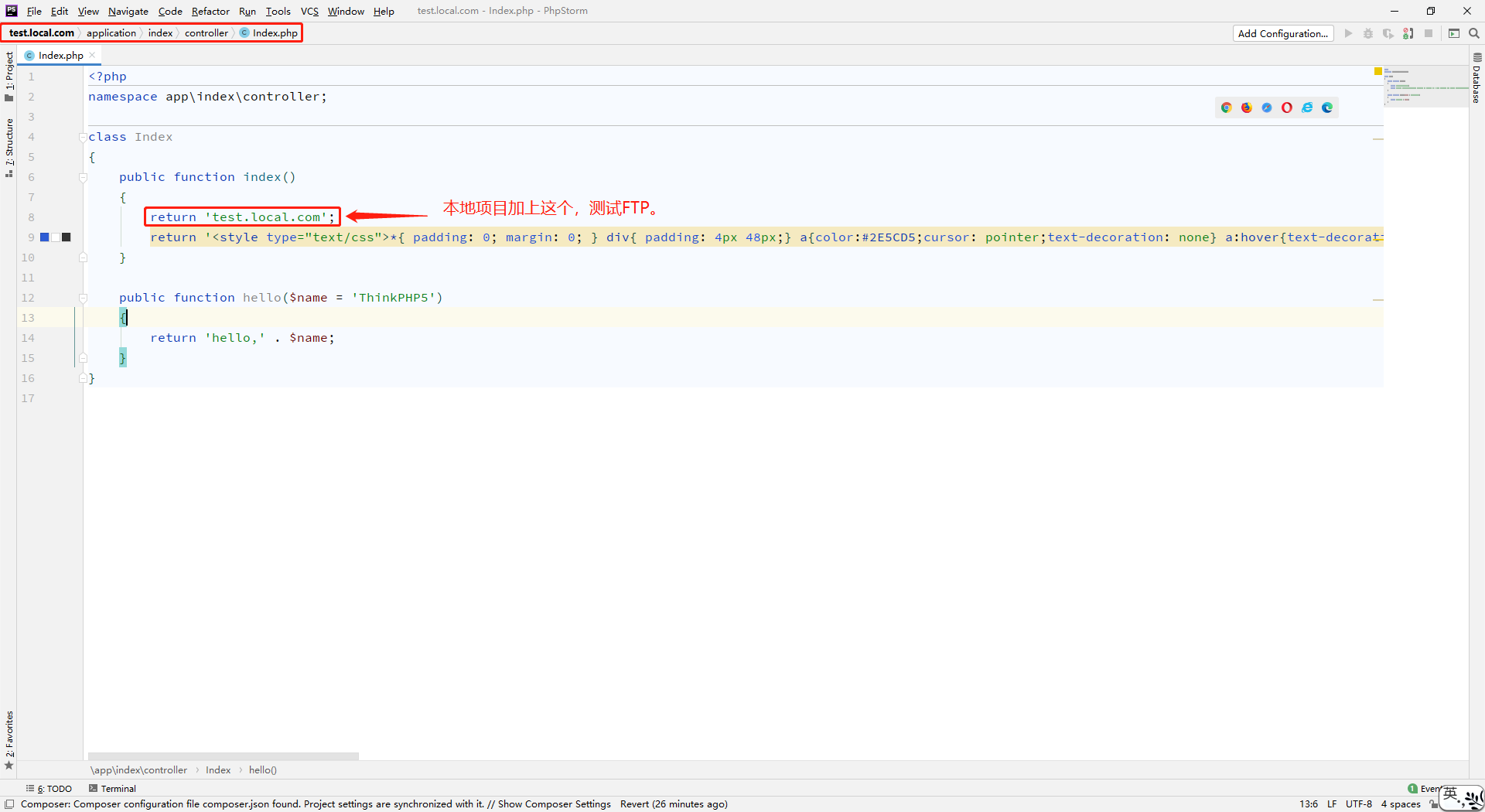Click the editor horizontal scrollbar
Image resolution: width=1485 pixels, height=812 pixels.
[x=224, y=756]
